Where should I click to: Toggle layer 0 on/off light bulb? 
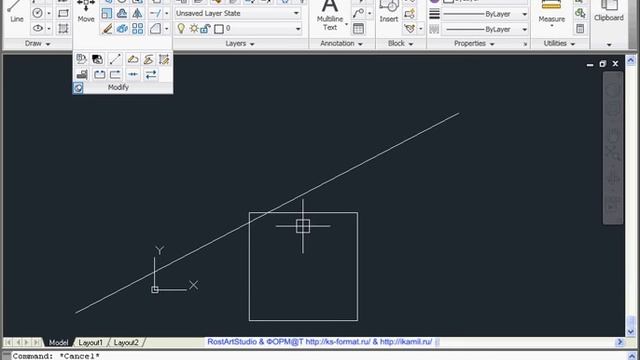click(181, 29)
